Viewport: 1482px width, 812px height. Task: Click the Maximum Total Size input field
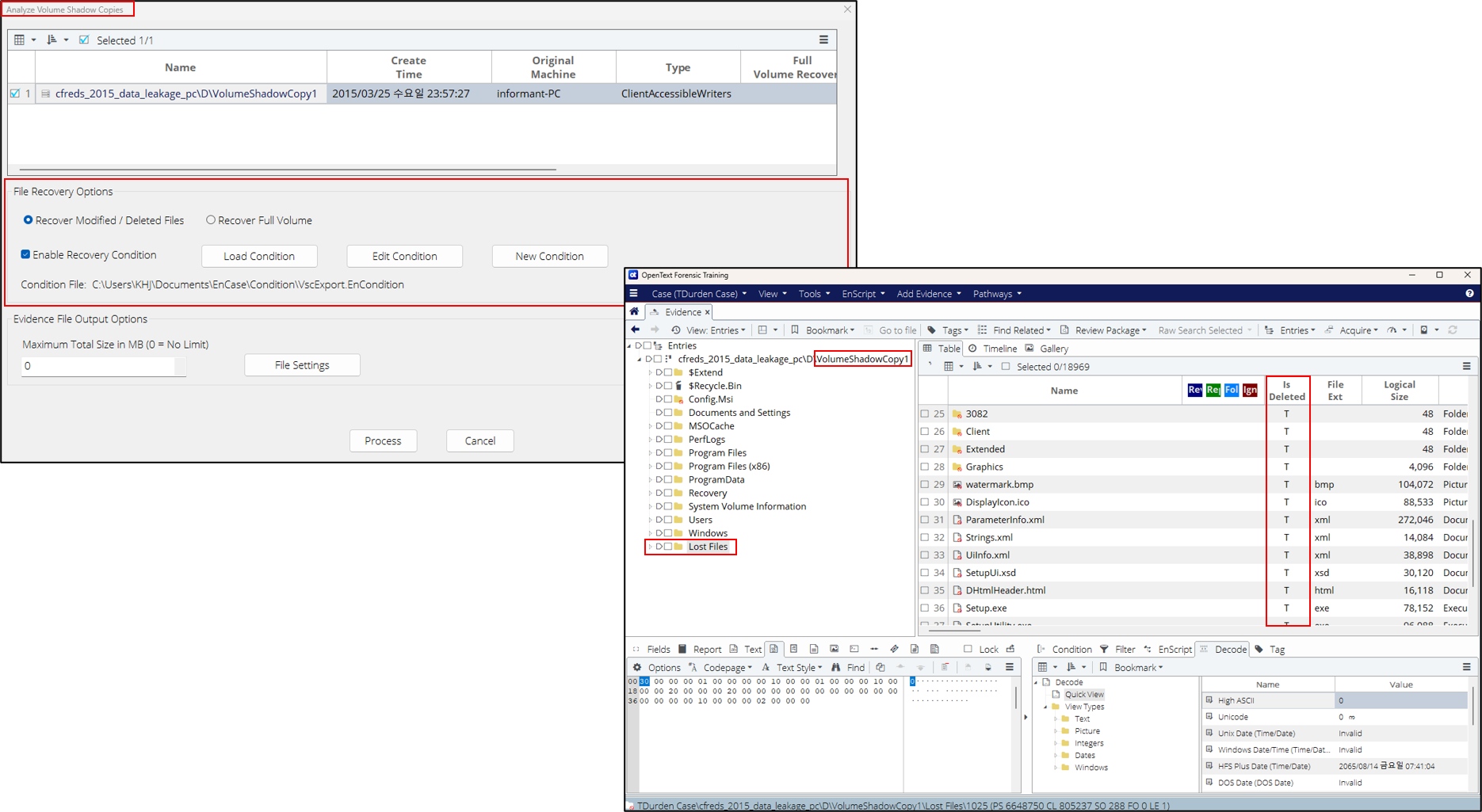coord(103,366)
